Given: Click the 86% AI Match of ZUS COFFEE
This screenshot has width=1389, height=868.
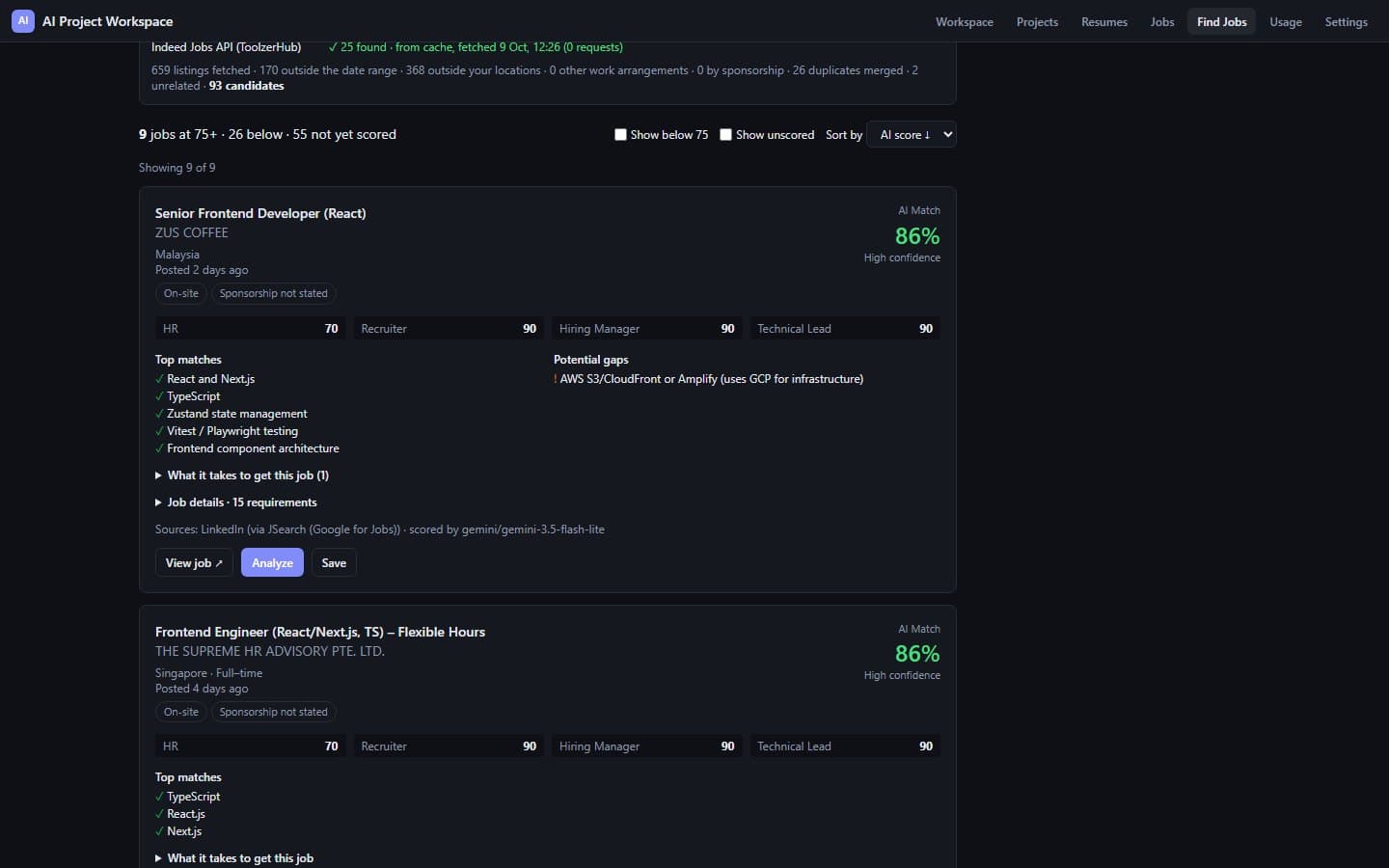Looking at the screenshot, I should pyautogui.click(x=916, y=236).
